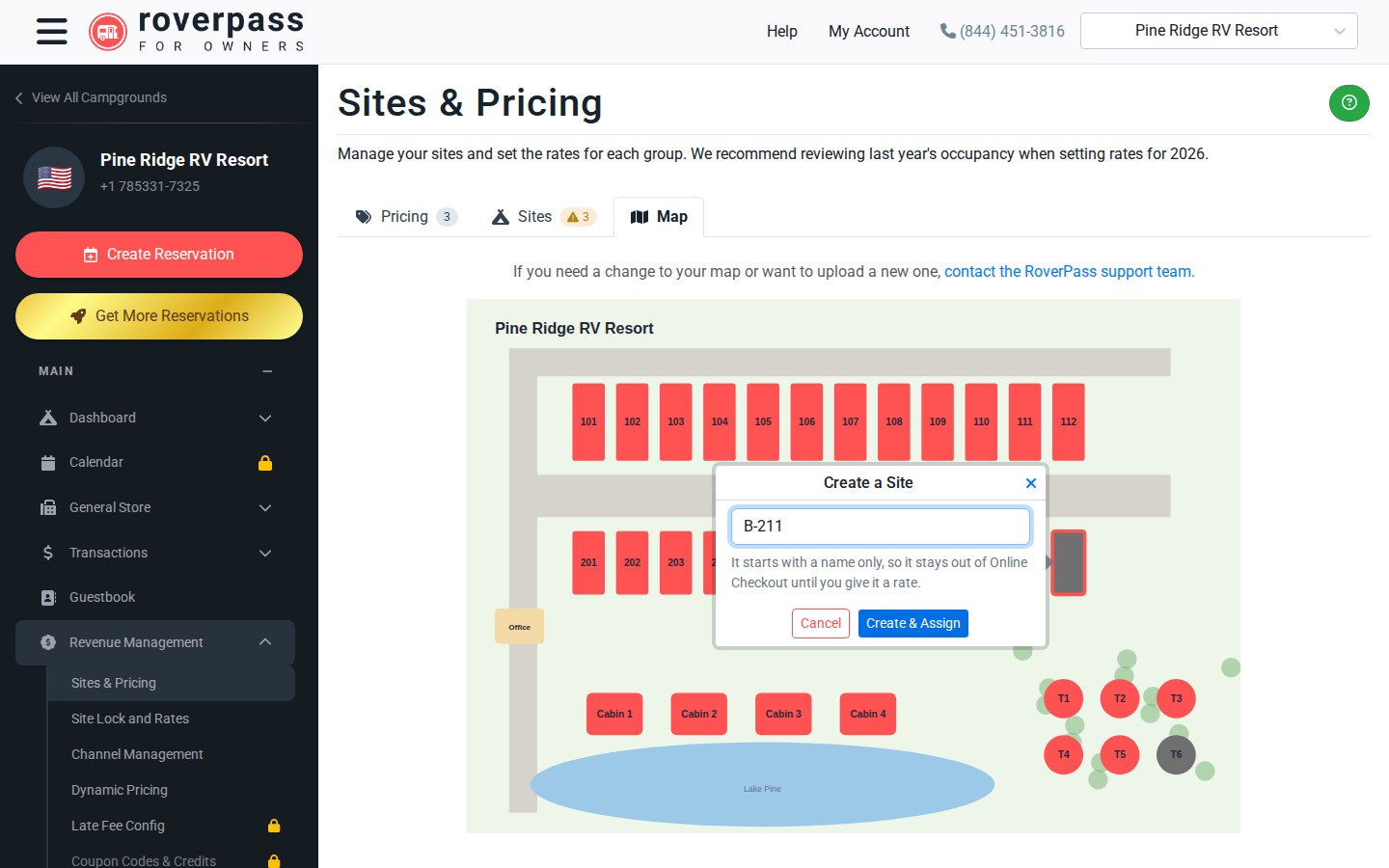Click the Late Fee Config lock icon
1389x868 pixels.
(x=274, y=826)
